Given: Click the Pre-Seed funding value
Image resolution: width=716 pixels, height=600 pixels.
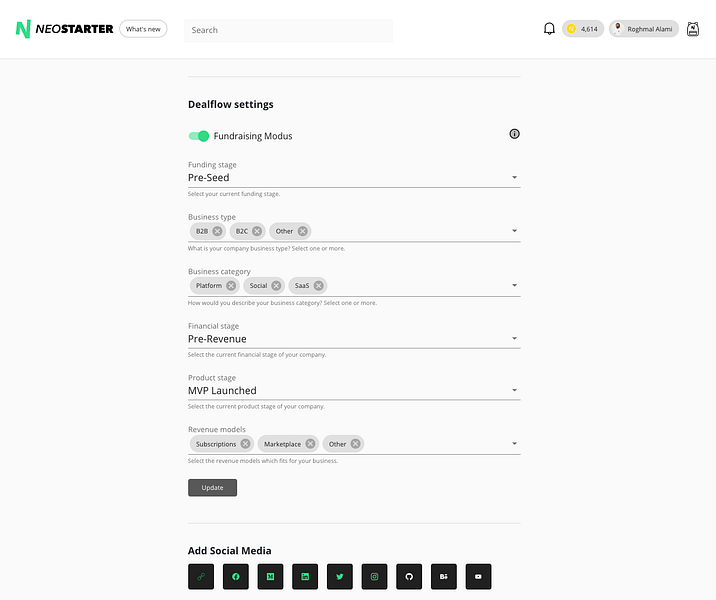Looking at the screenshot, I should point(209,178).
